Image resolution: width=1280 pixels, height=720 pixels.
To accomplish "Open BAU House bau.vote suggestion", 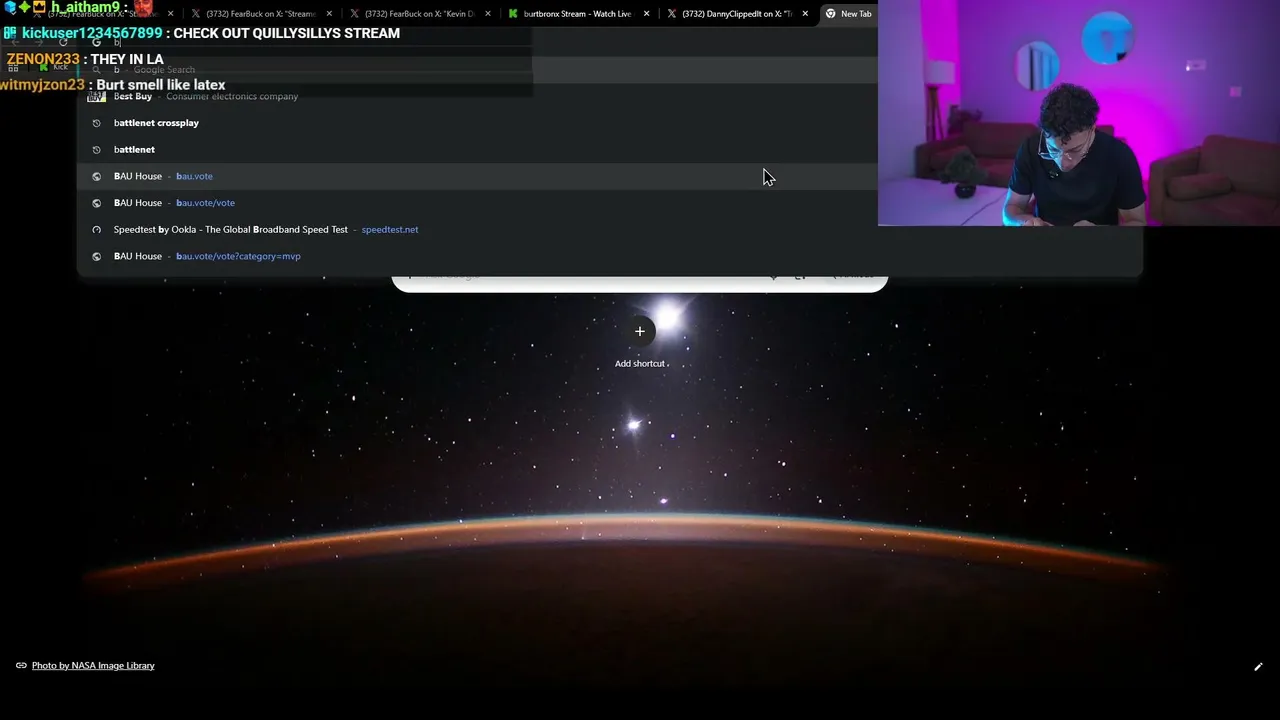I will (610, 176).
